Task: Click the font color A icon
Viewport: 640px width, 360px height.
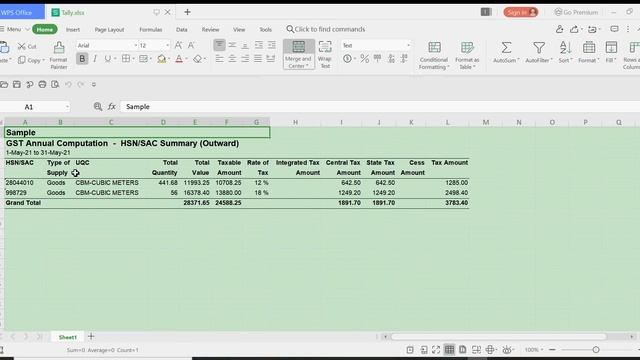Action: pos(179,59)
